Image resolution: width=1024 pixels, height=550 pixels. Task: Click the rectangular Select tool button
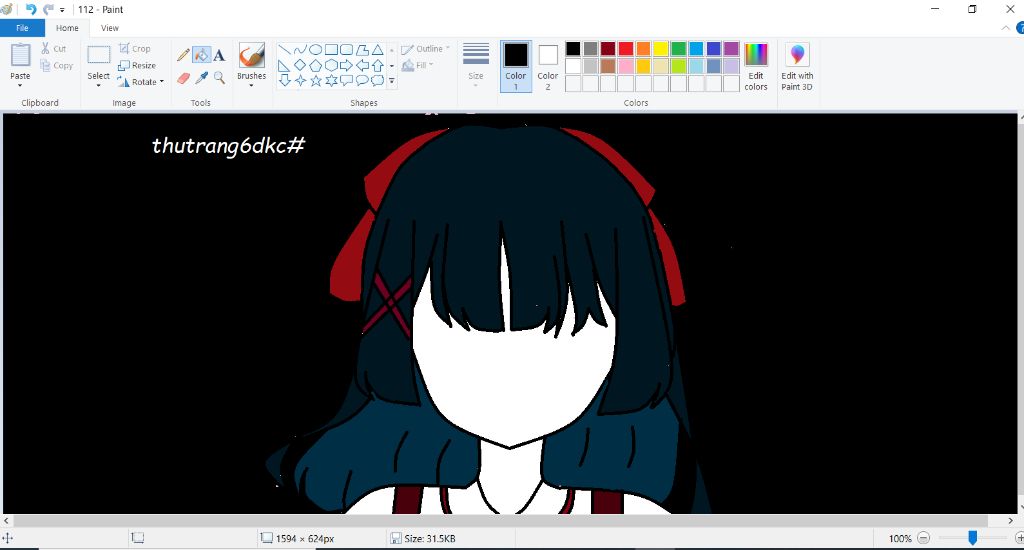(99, 55)
